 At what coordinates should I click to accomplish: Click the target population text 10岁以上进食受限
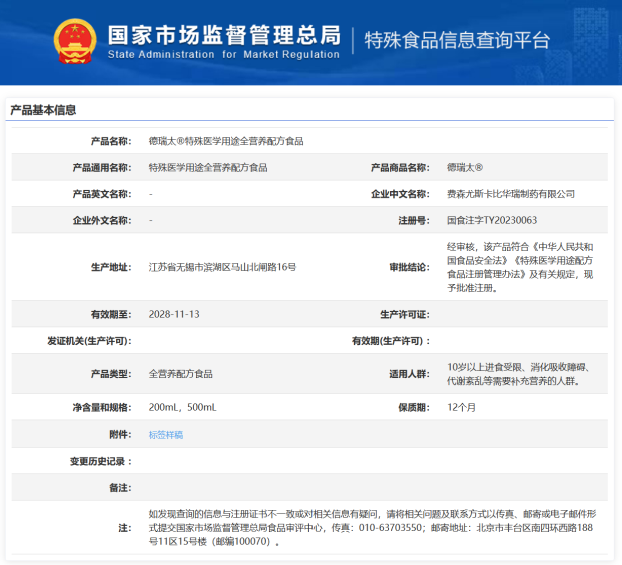pos(520,374)
